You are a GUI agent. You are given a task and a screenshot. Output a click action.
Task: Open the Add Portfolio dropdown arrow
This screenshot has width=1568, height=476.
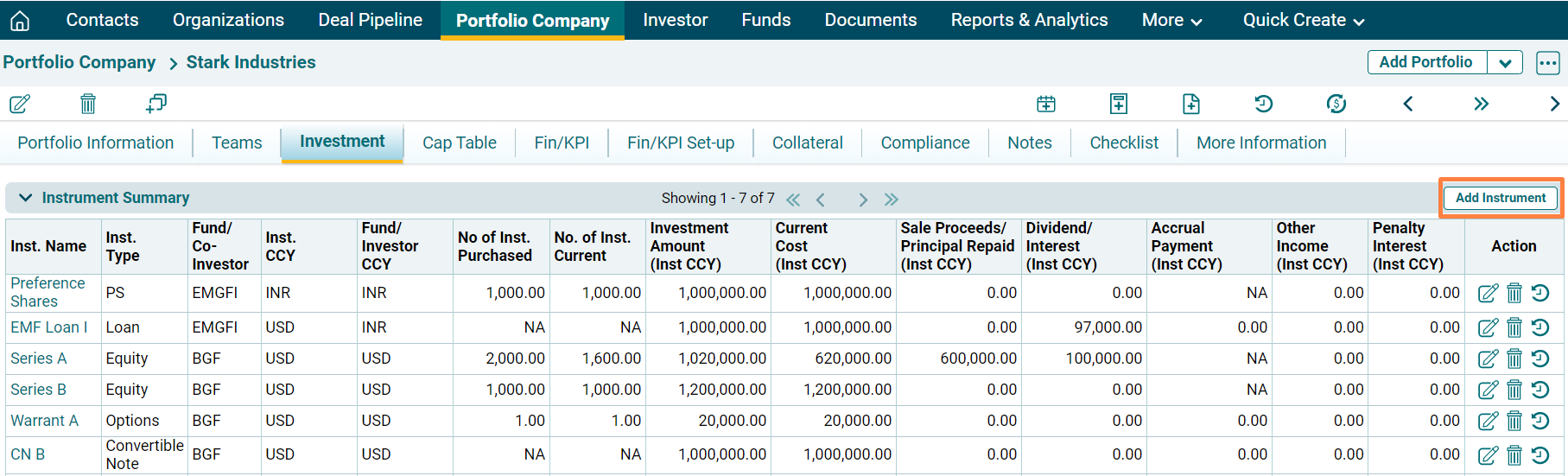click(x=1505, y=63)
